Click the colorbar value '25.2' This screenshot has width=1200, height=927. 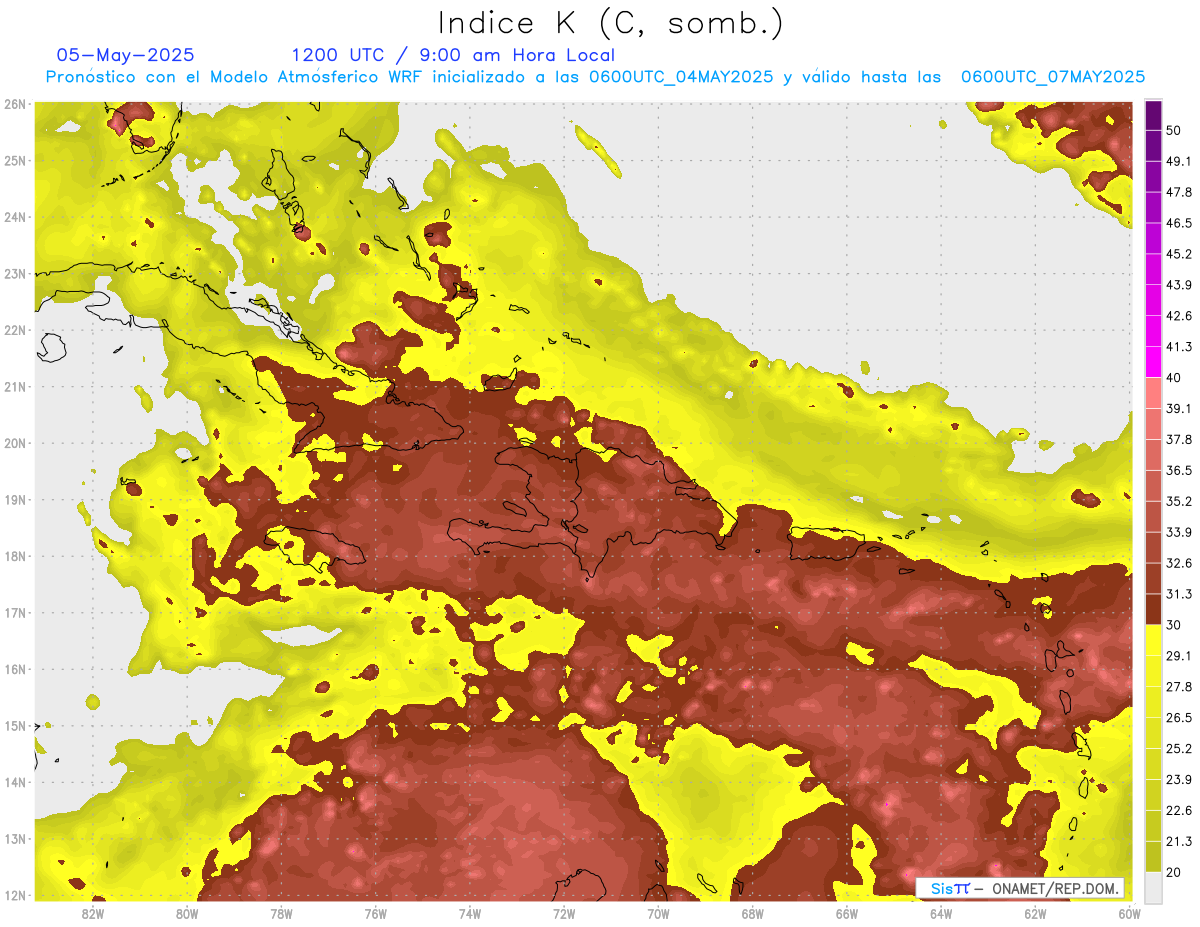tap(1179, 748)
